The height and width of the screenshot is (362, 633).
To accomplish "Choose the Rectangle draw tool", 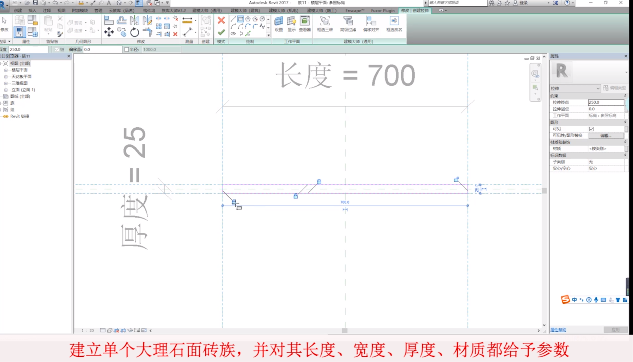I will pos(240,19).
